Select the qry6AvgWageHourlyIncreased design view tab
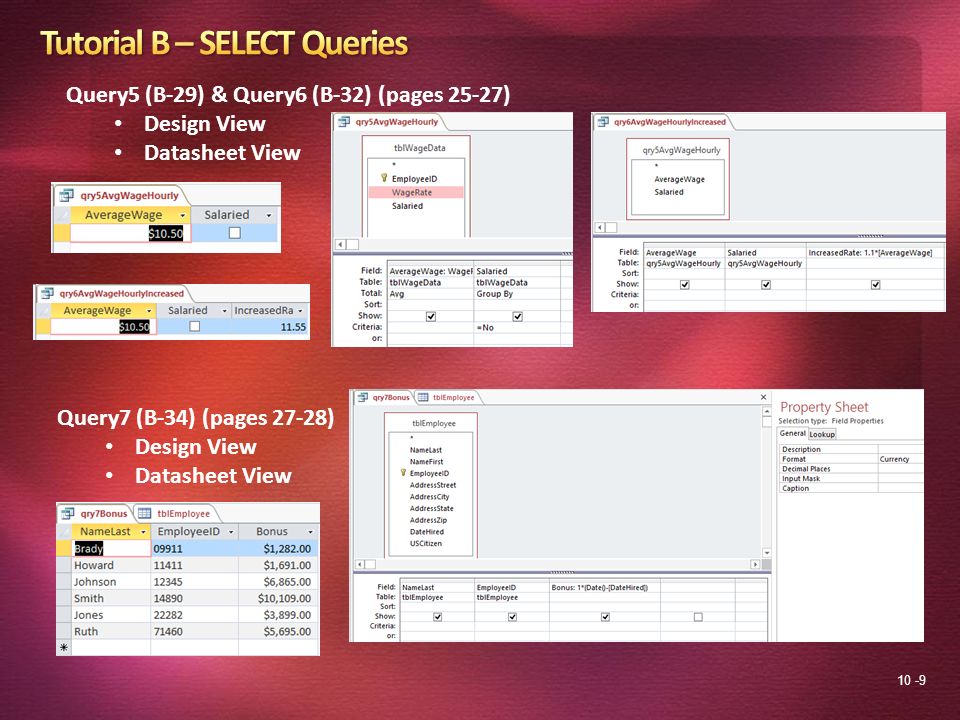 tap(663, 122)
